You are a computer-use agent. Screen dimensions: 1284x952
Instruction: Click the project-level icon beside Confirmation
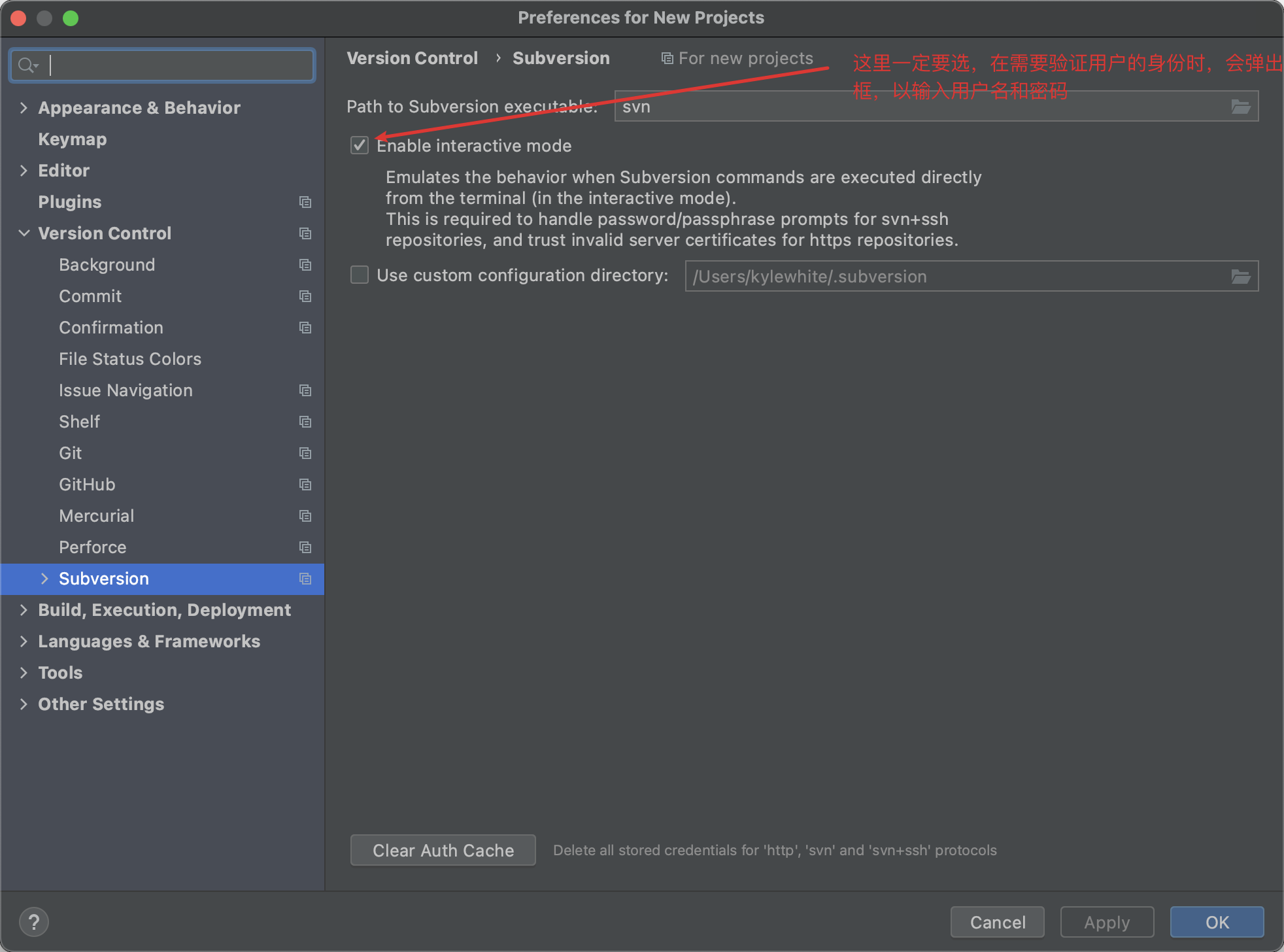[305, 328]
